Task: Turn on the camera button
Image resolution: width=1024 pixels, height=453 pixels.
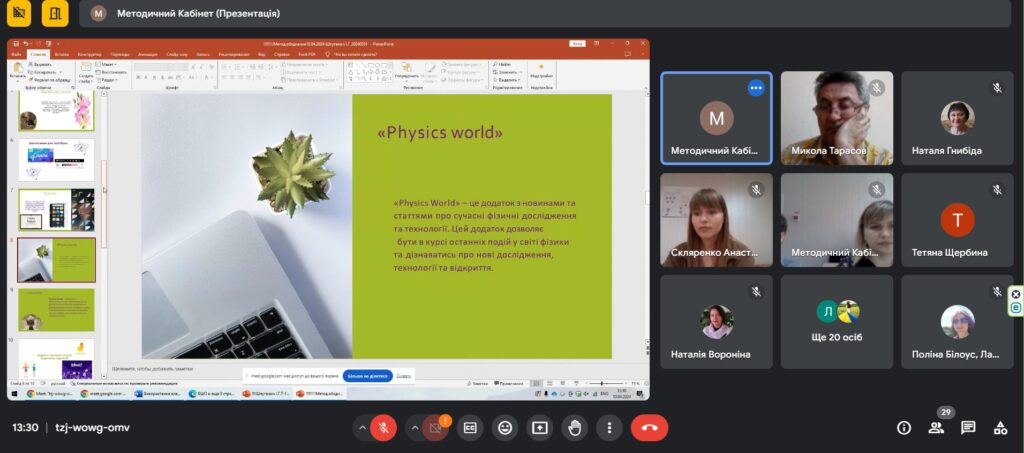Action: pos(434,428)
